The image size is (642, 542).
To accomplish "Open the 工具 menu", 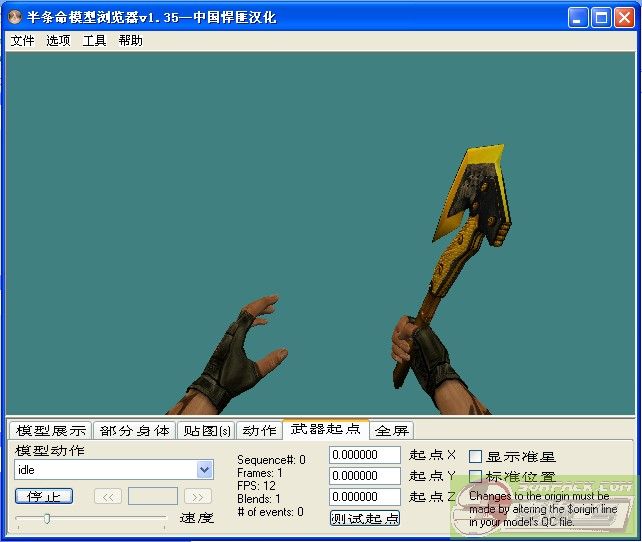I will point(94,41).
